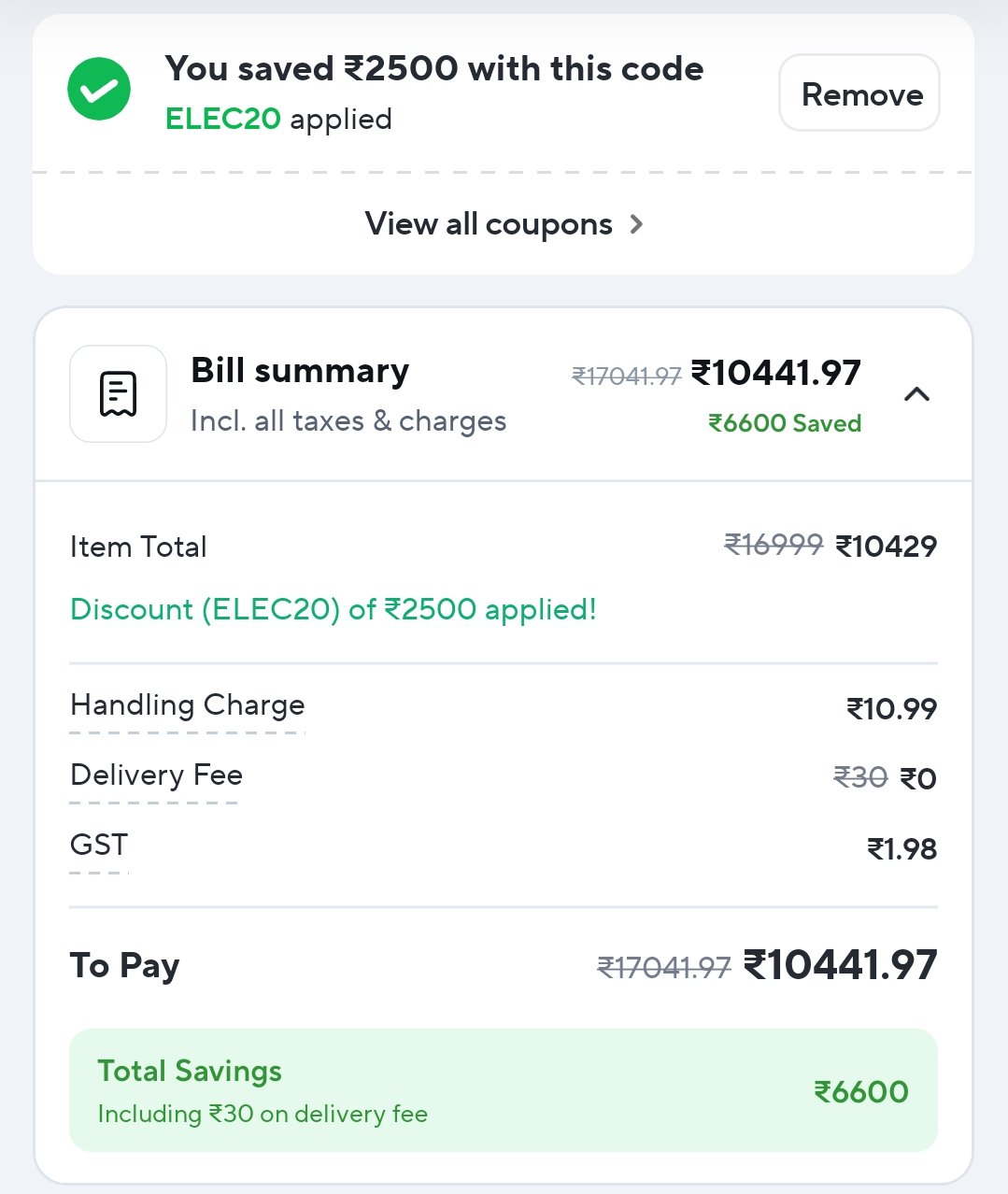Click the arrow next to View all coupons
The height and width of the screenshot is (1194, 1008).
click(636, 224)
